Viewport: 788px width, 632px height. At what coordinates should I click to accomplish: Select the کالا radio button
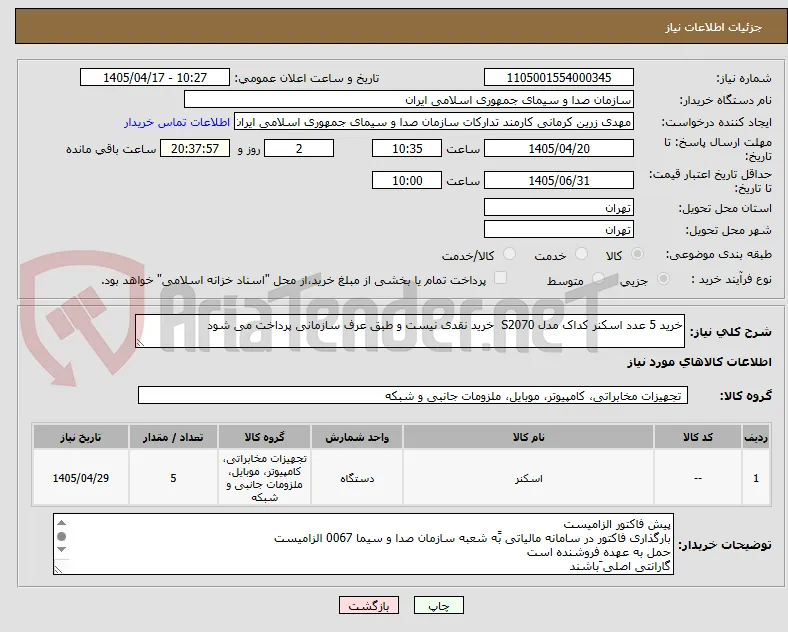click(637, 254)
